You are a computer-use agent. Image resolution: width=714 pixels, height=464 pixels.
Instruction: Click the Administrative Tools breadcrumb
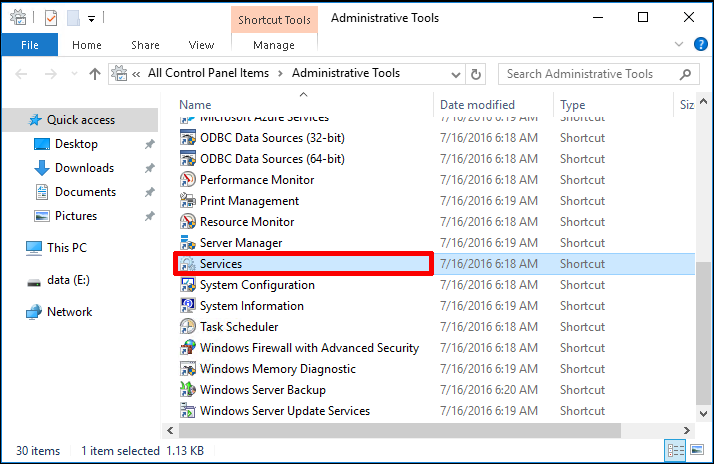click(x=346, y=73)
